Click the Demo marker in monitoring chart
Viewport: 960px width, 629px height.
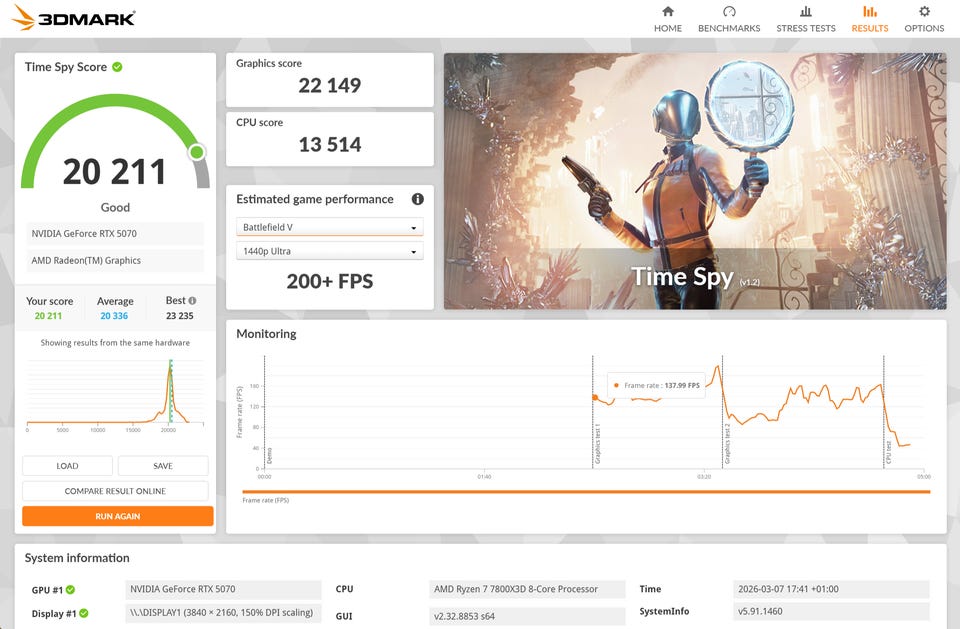point(269,455)
